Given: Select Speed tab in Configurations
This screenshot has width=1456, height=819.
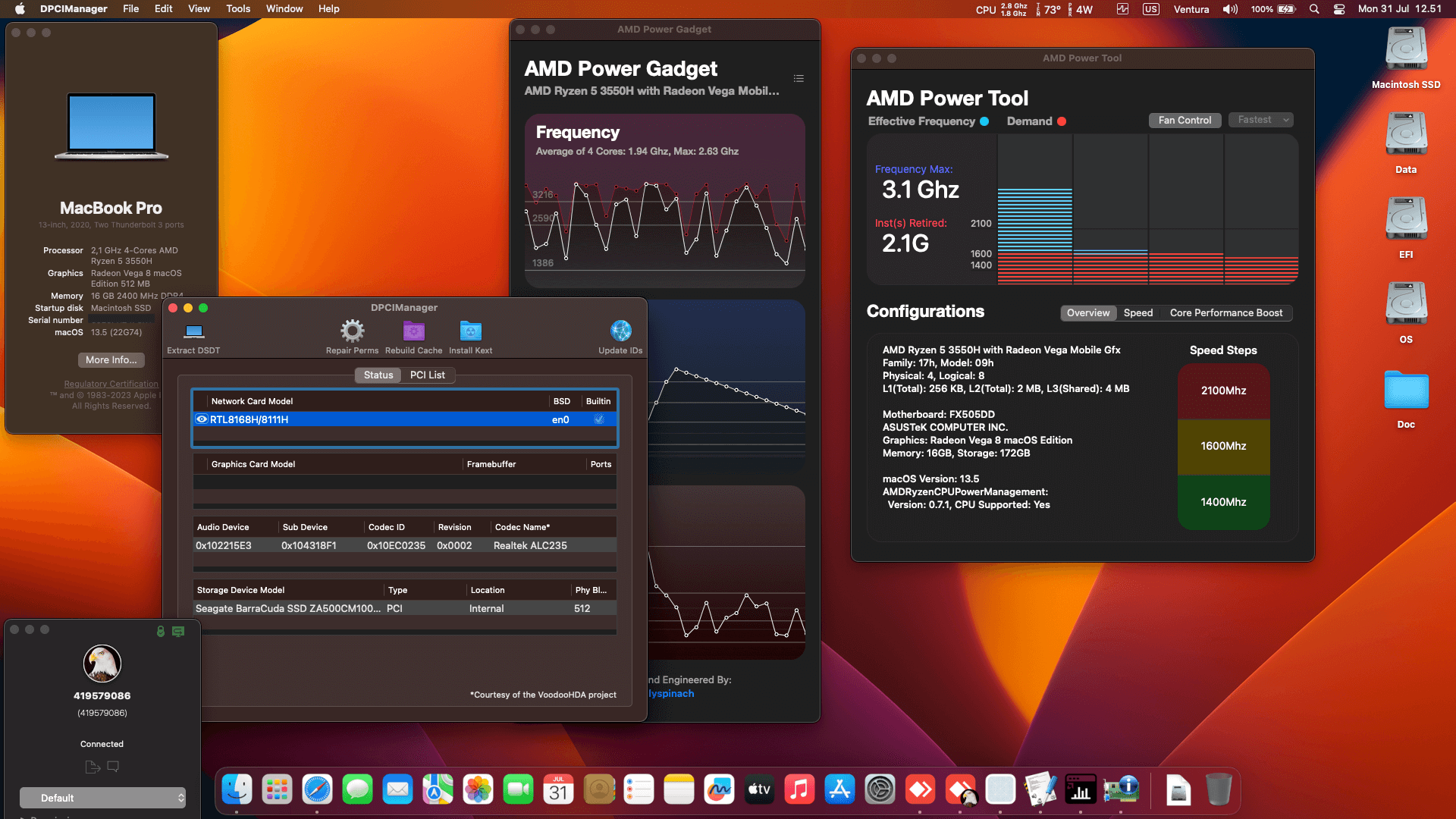Looking at the screenshot, I should click(1138, 312).
